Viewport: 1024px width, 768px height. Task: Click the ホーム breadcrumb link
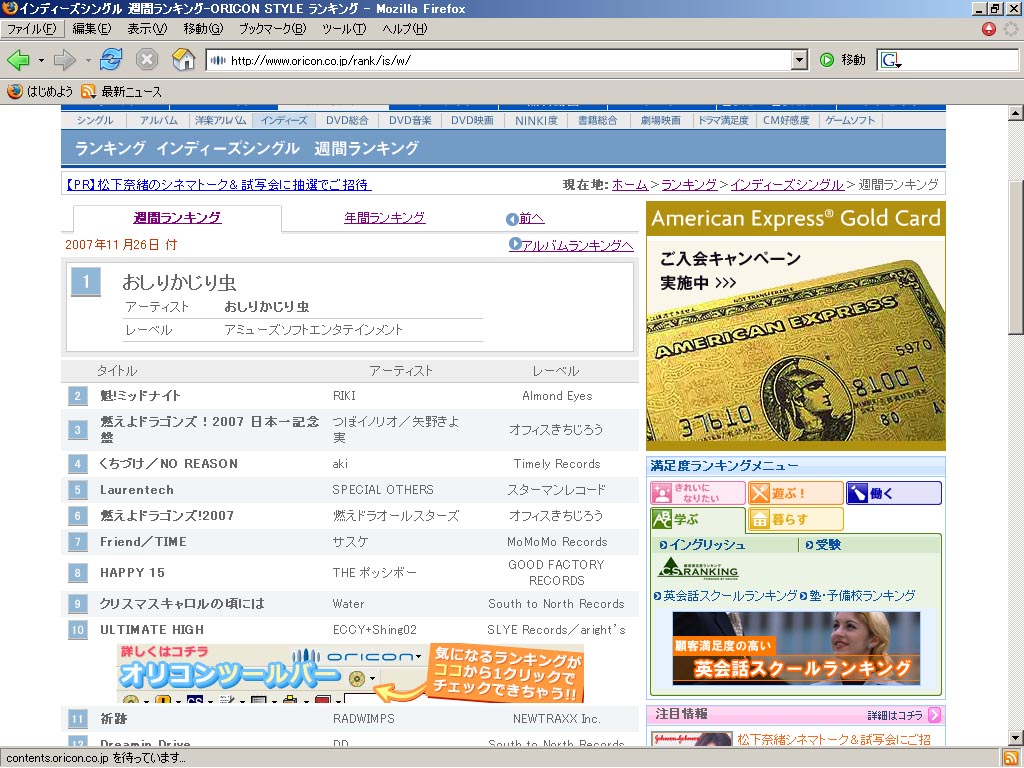coord(630,185)
